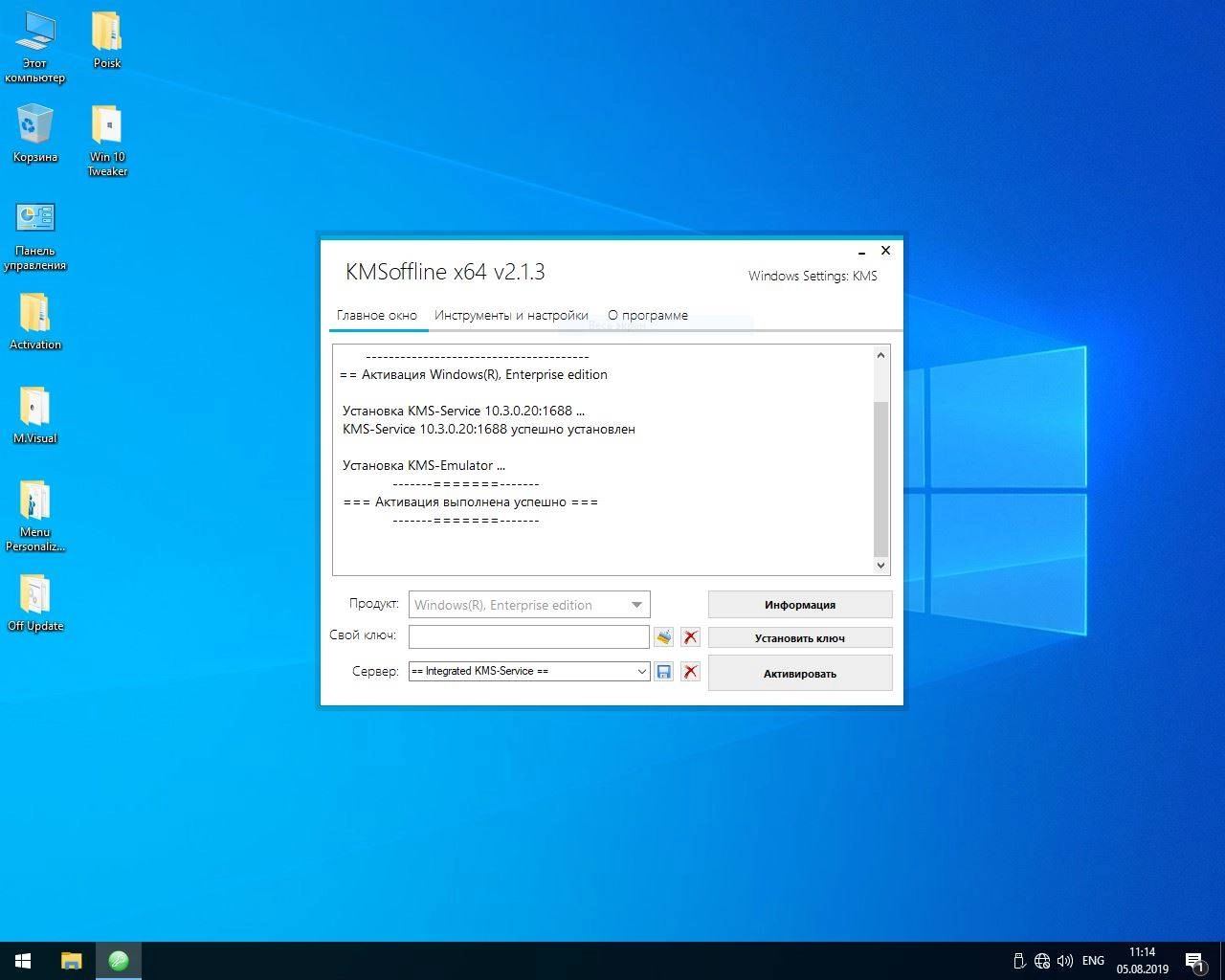Viewport: 1225px width, 980px height.
Task: Open the clock showing 11:14
Action: tap(1142, 961)
